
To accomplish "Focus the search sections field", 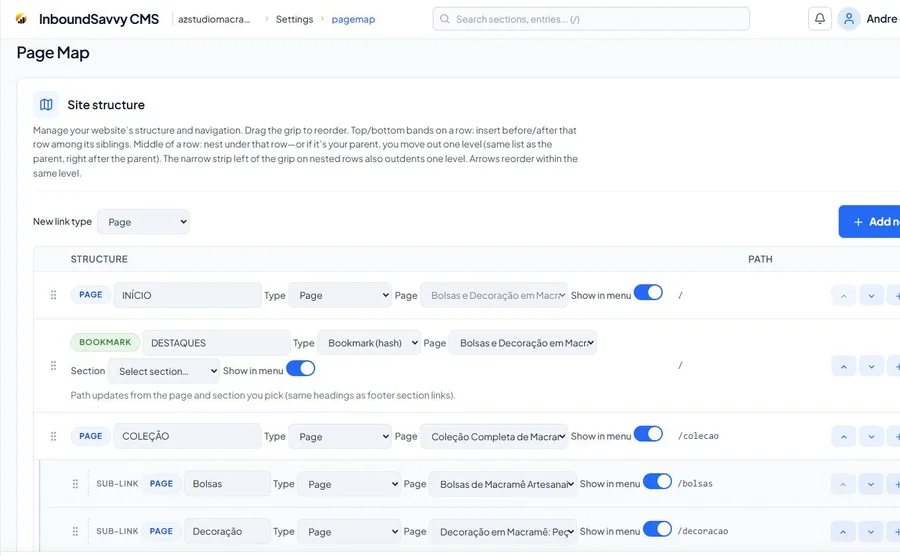I will 591,19.
